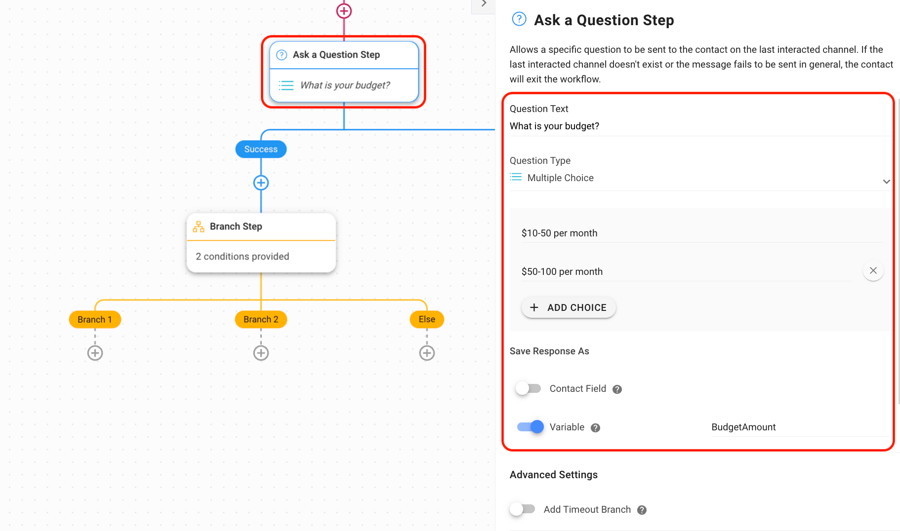The width and height of the screenshot is (900, 531).
Task: Disable the Variable toggle
Action: click(530, 427)
